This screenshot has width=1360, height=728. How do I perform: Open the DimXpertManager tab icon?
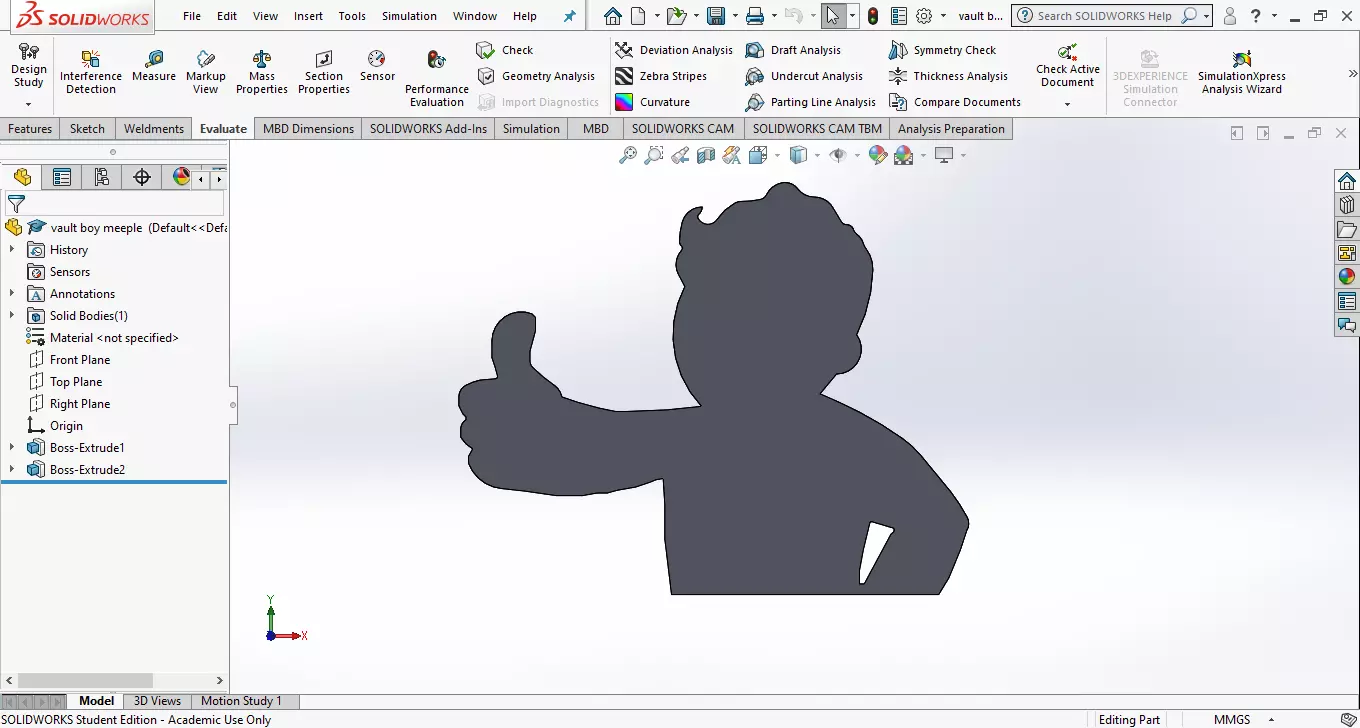coord(142,177)
